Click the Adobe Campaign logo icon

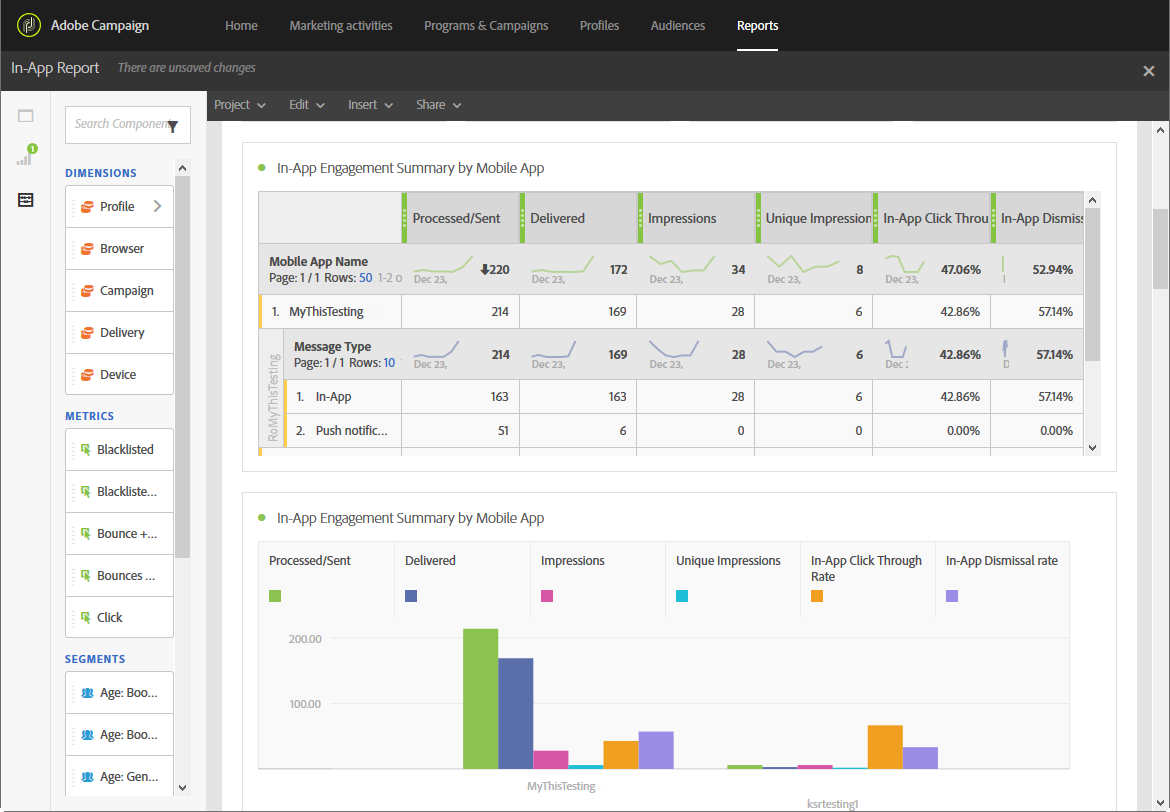[29, 25]
